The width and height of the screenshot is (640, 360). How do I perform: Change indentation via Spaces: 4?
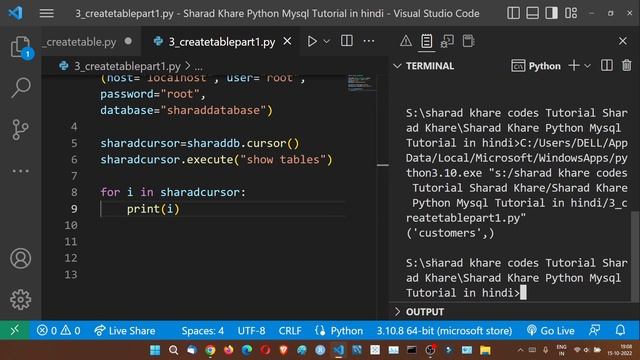tap(202, 330)
